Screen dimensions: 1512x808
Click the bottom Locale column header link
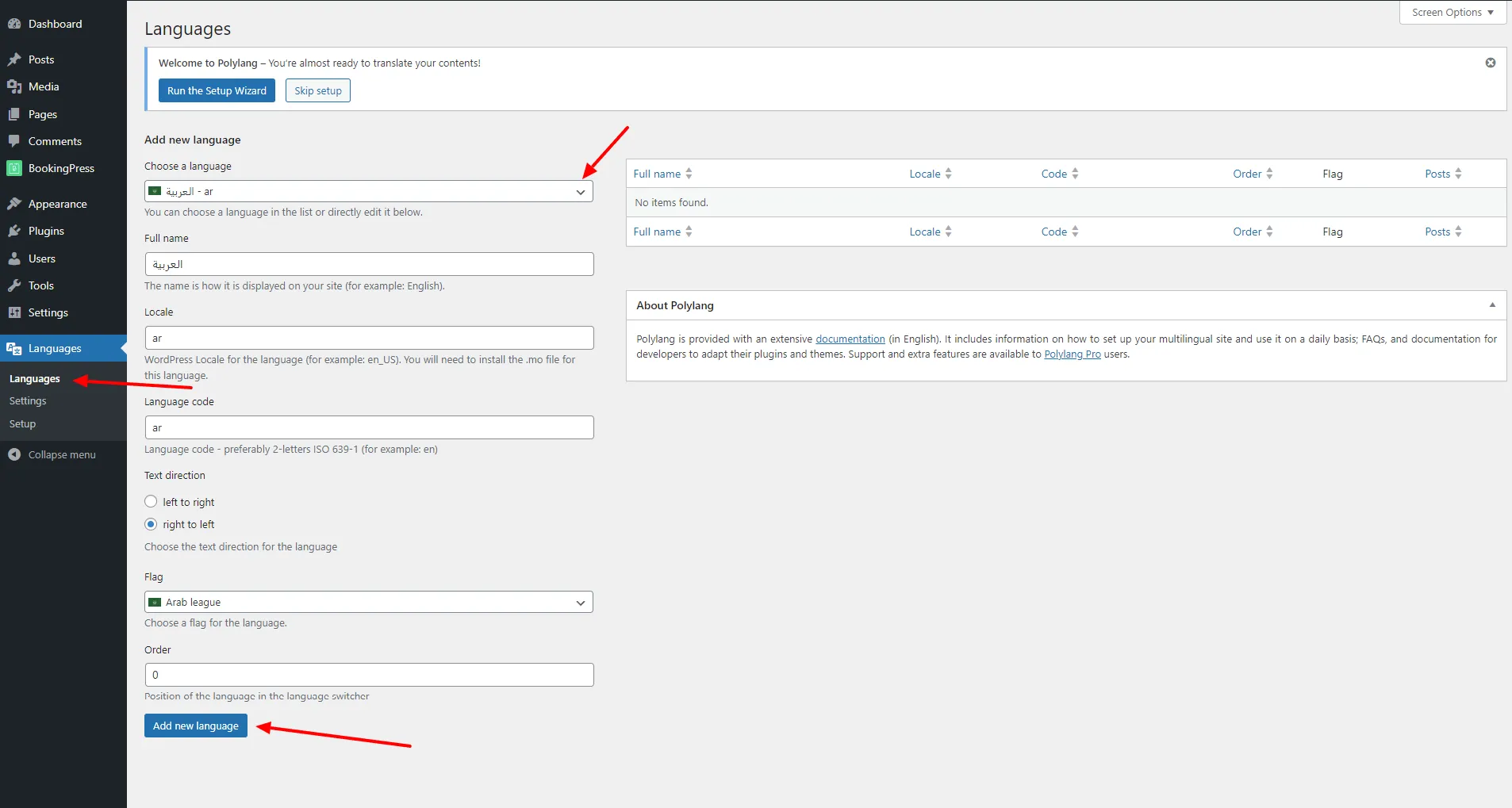pyautogui.click(x=925, y=232)
